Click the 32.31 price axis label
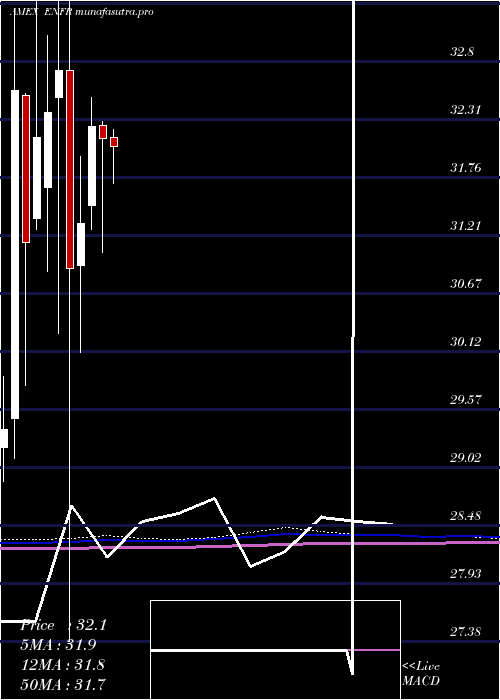Screen dimensions: 500x700 [x=466, y=109]
